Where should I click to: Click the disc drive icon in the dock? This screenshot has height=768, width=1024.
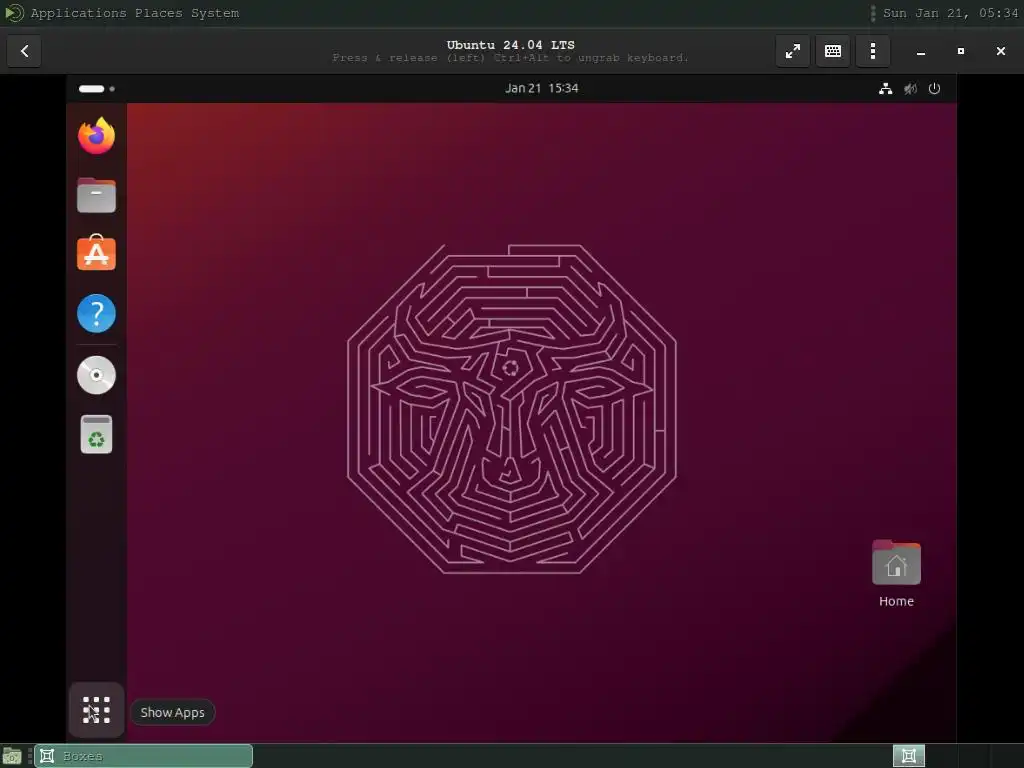coord(97,375)
